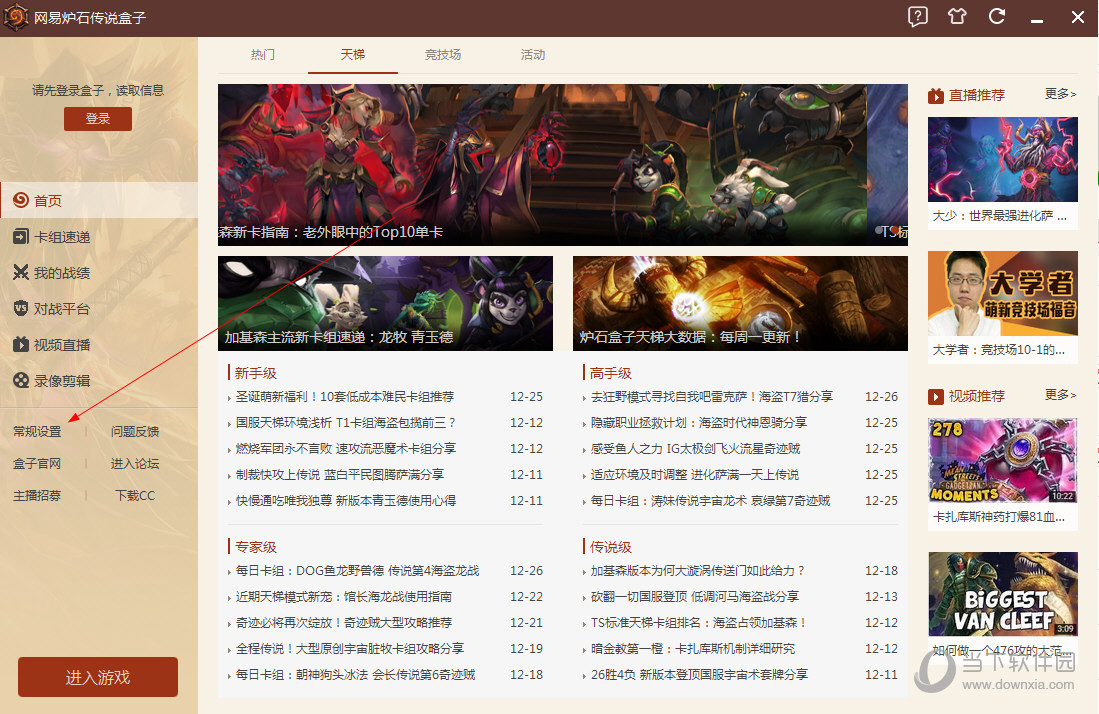Open the 活动 events tab
Viewport: 1099px width, 714px height.
(533, 55)
